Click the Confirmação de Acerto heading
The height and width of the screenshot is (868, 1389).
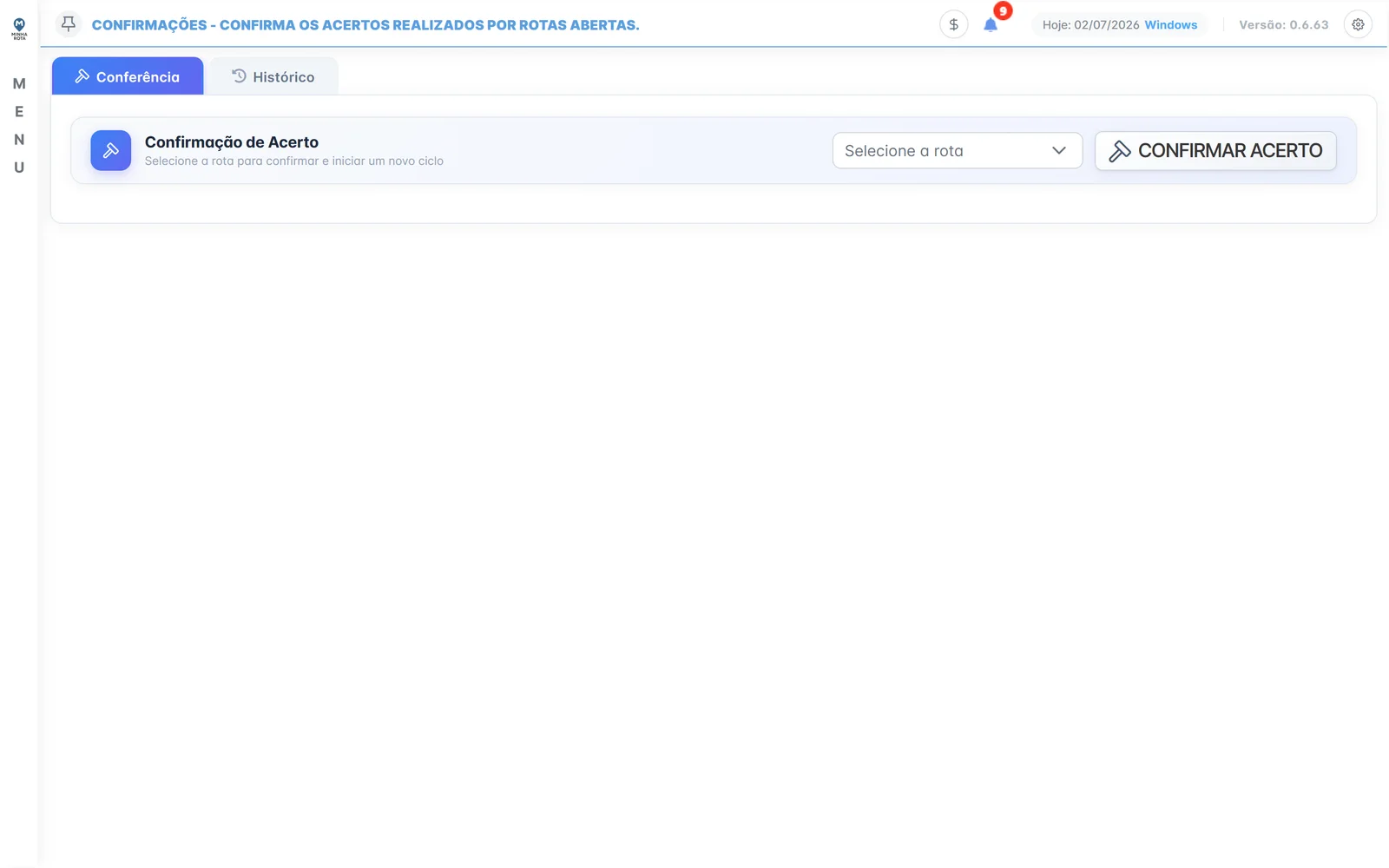pos(232,141)
